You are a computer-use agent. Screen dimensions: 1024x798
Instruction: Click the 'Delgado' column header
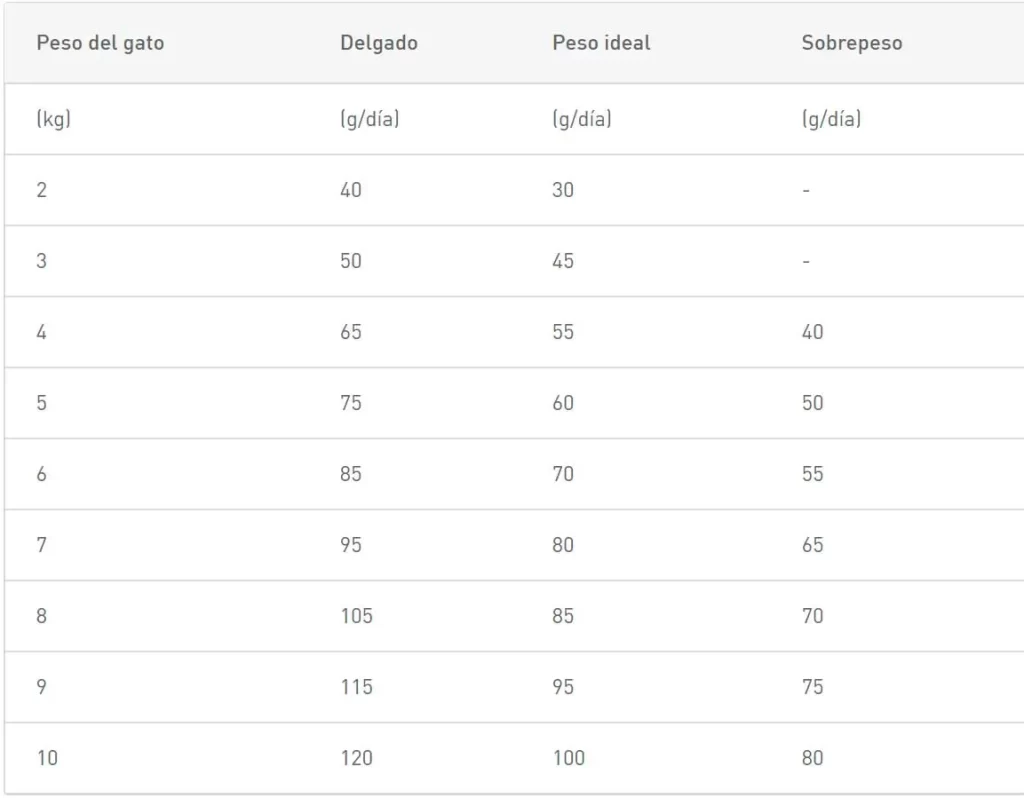click(379, 43)
